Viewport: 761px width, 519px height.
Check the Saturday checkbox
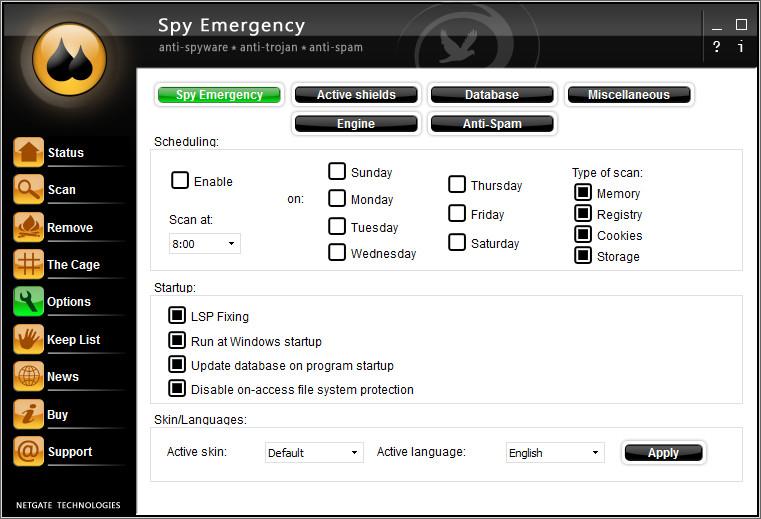pyautogui.click(x=457, y=242)
